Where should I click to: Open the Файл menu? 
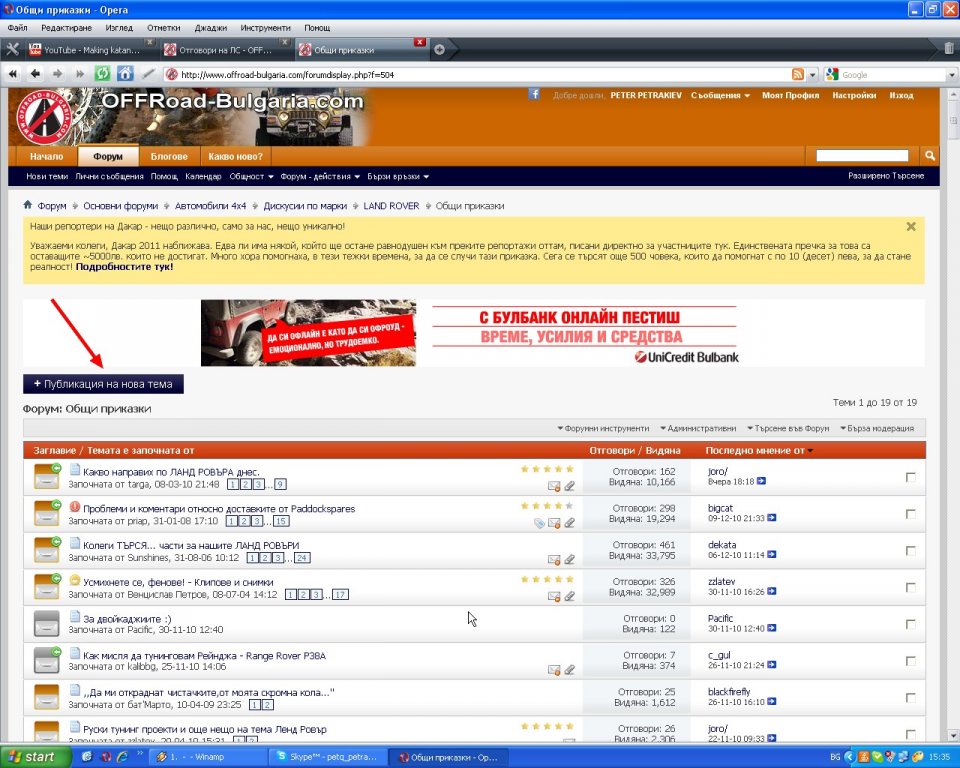[18, 28]
